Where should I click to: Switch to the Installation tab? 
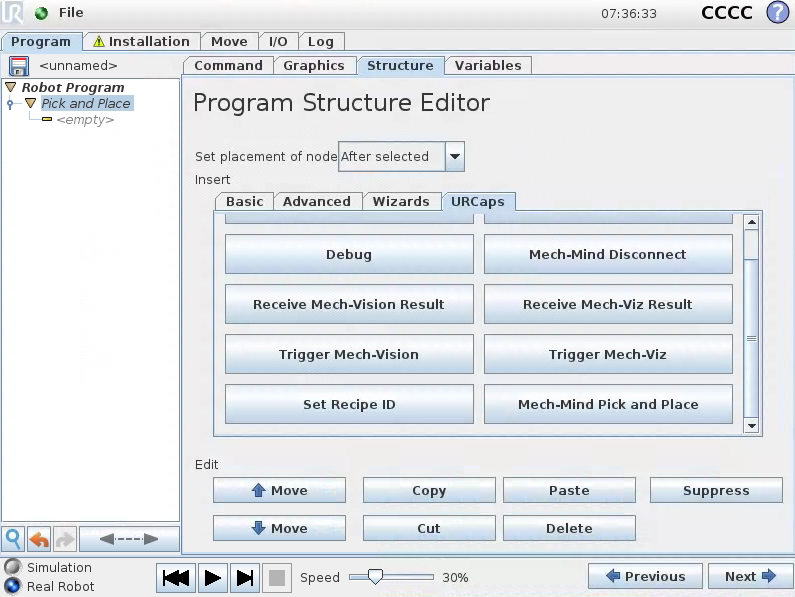point(141,42)
